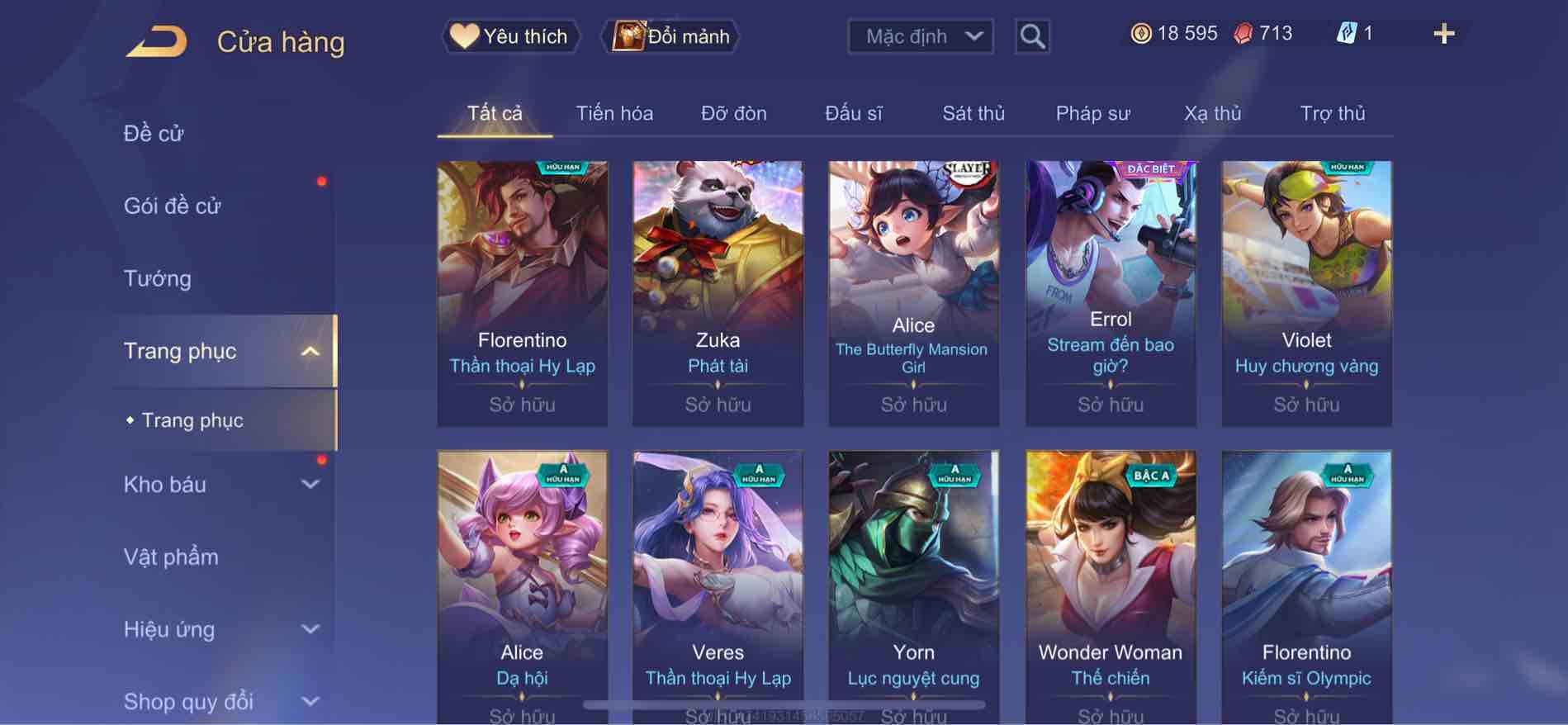
Task: Expand the Shop quy đổi menu
Action: [310, 702]
